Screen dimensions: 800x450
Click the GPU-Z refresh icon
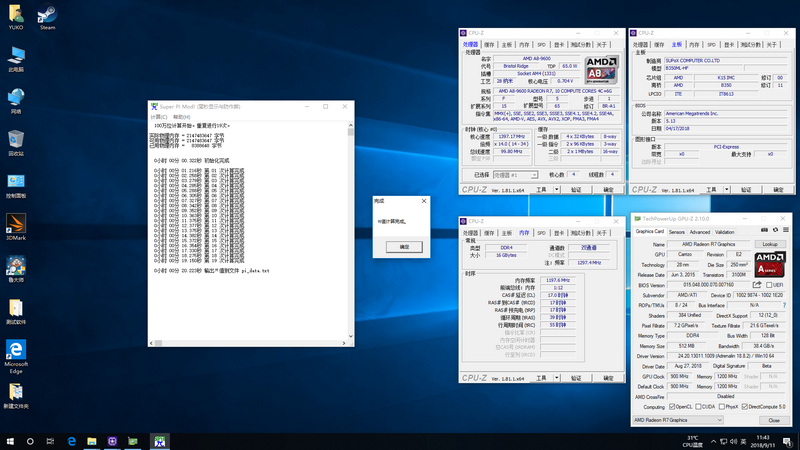coord(776,231)
